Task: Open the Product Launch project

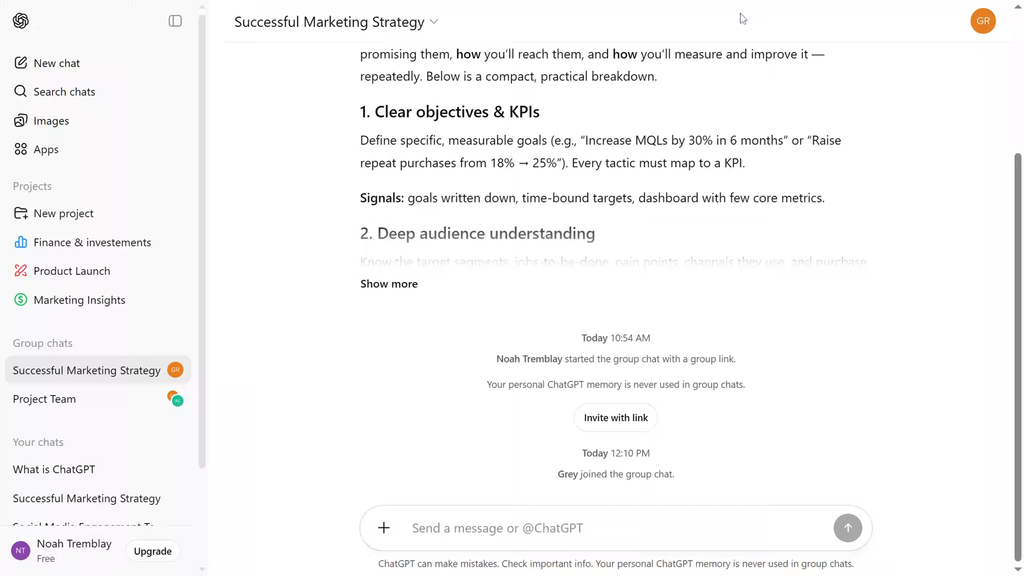Action: [71, 271]
